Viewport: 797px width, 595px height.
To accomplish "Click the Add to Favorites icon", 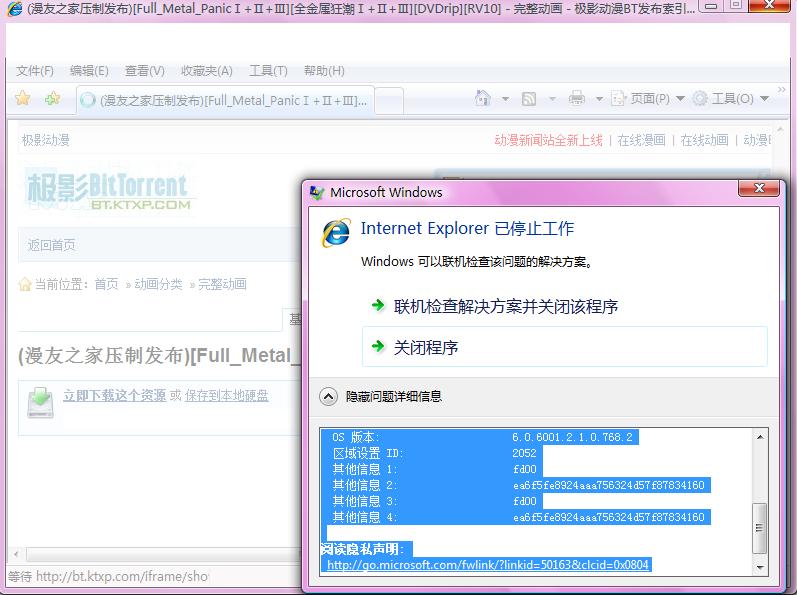I will pos(52,98).
